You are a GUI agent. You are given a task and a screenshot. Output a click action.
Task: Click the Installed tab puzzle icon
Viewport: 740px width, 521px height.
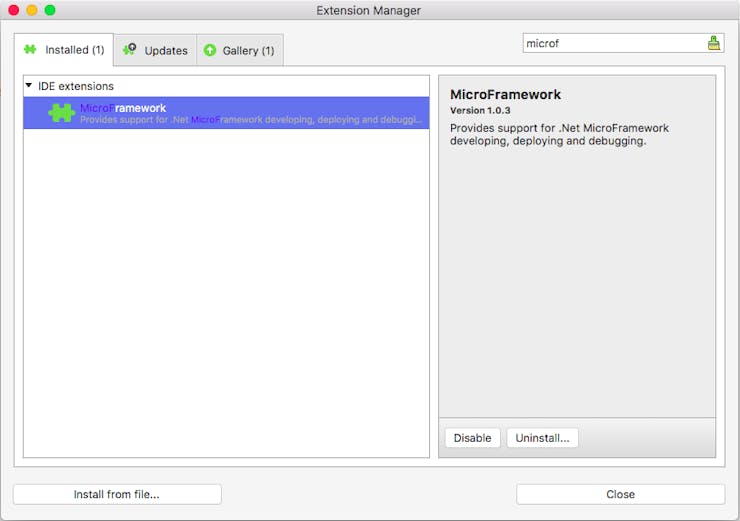(x=30, y=49)
